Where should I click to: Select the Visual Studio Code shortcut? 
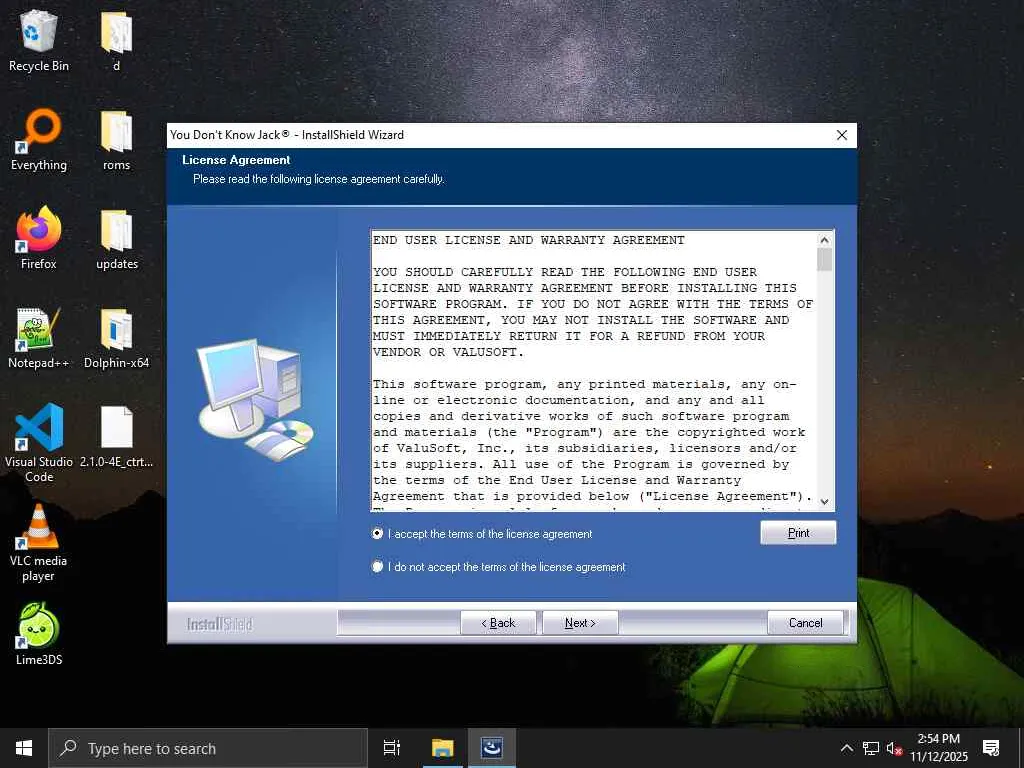[39, 443]
